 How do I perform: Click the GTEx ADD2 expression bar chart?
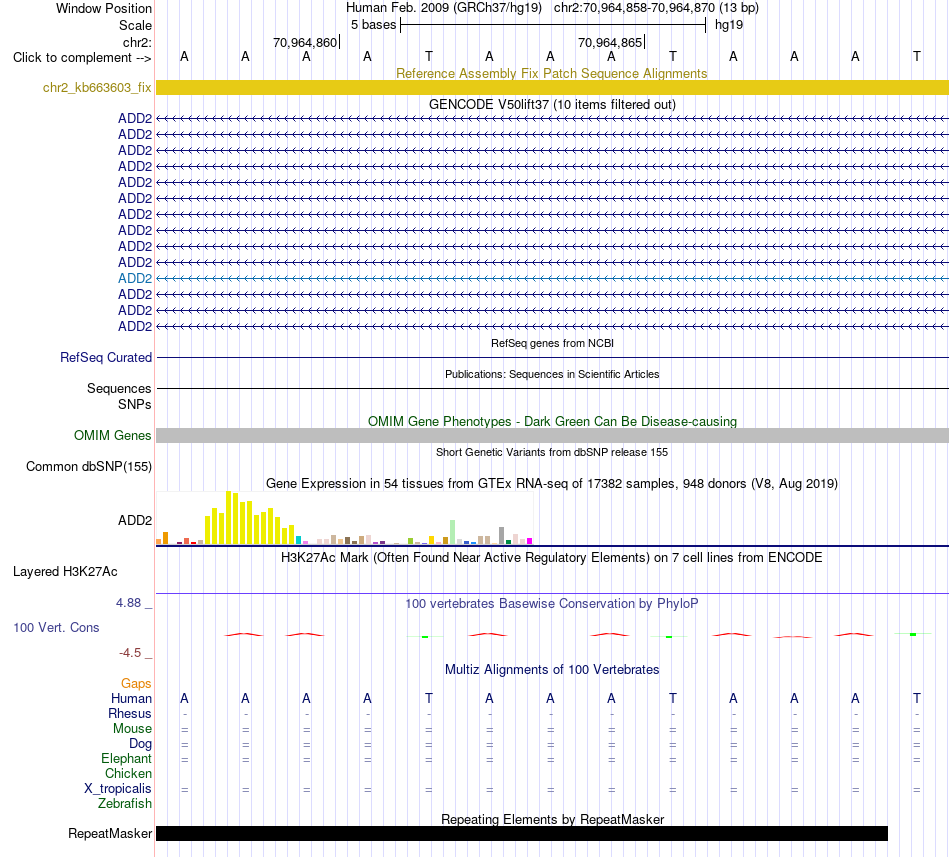tap(344, 518)
